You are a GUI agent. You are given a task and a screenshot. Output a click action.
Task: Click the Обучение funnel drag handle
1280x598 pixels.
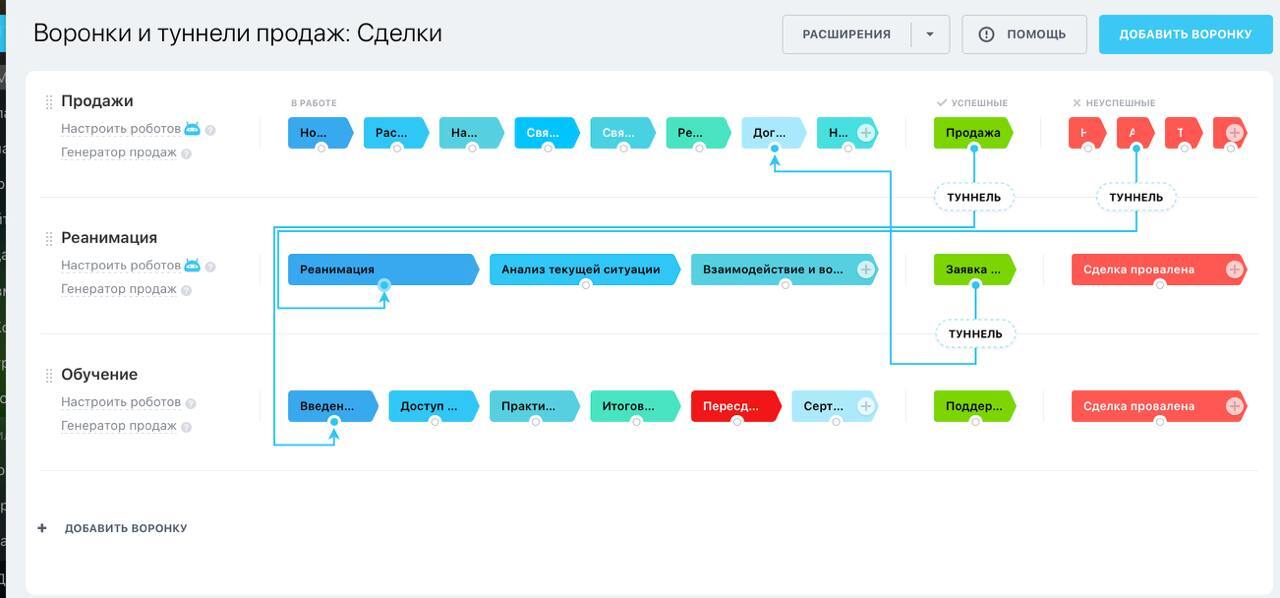(x=48, y=376)
